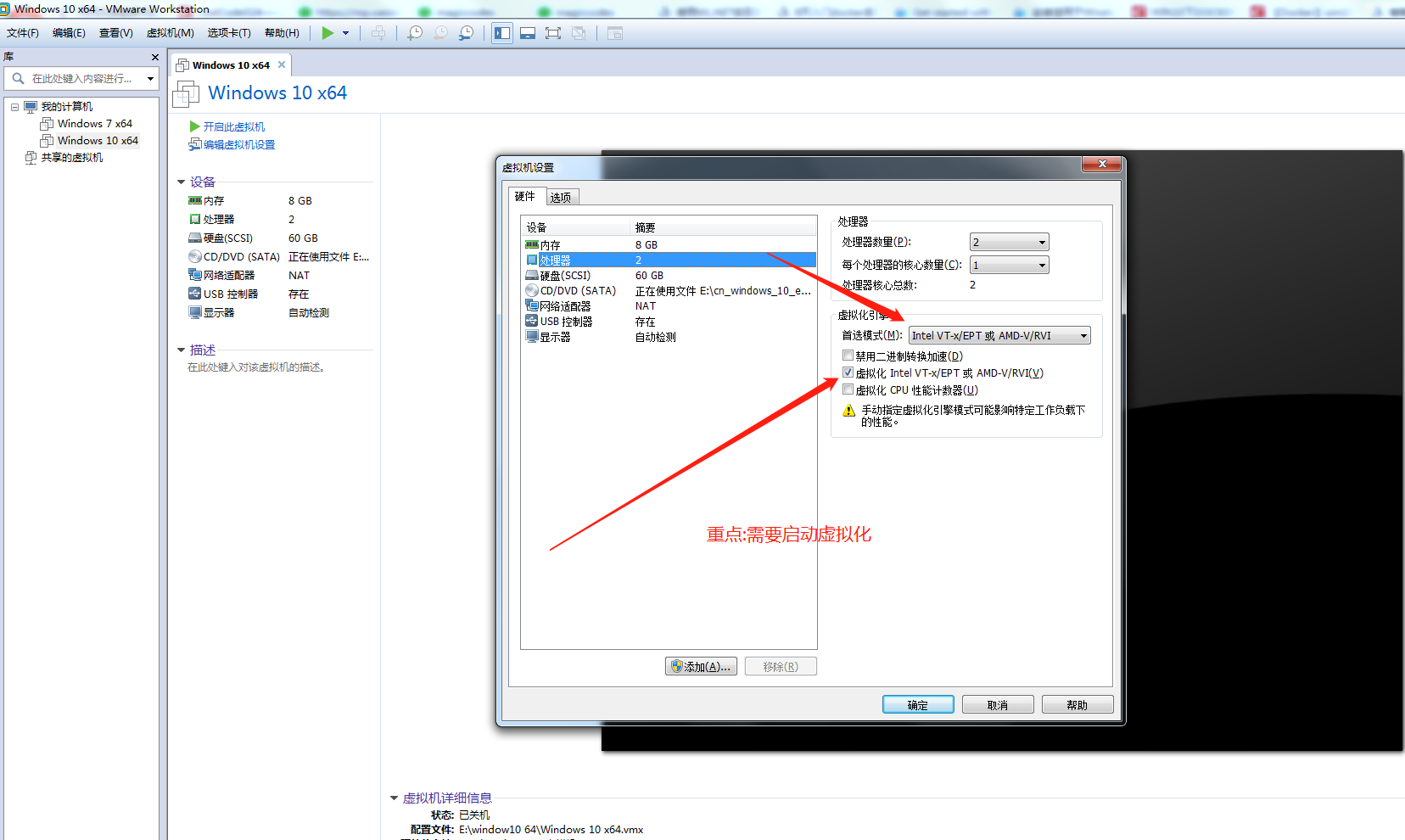Viewport: 1405px width, 840px height.
Task: Click the 设备 column header in settings list
Action: [x=576, y=227]
